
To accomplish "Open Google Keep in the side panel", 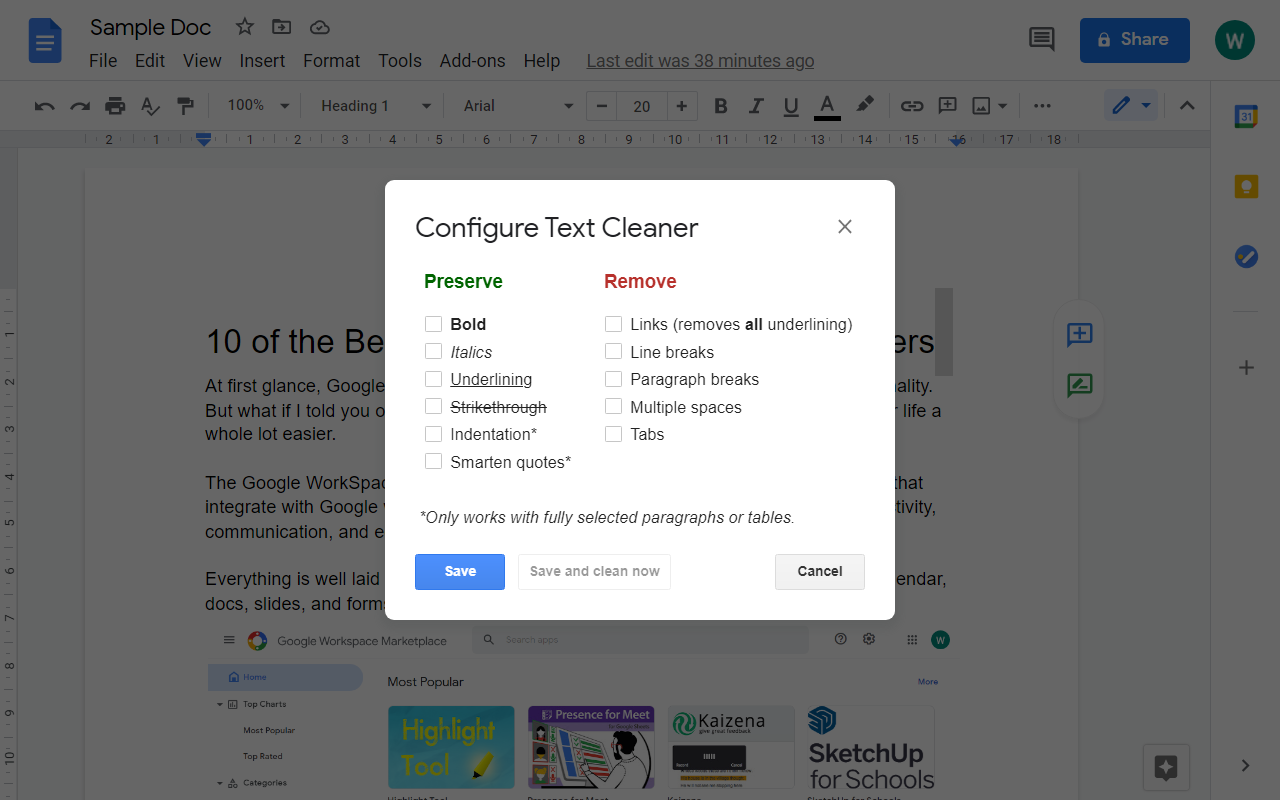I will [x=1246, y=187].
